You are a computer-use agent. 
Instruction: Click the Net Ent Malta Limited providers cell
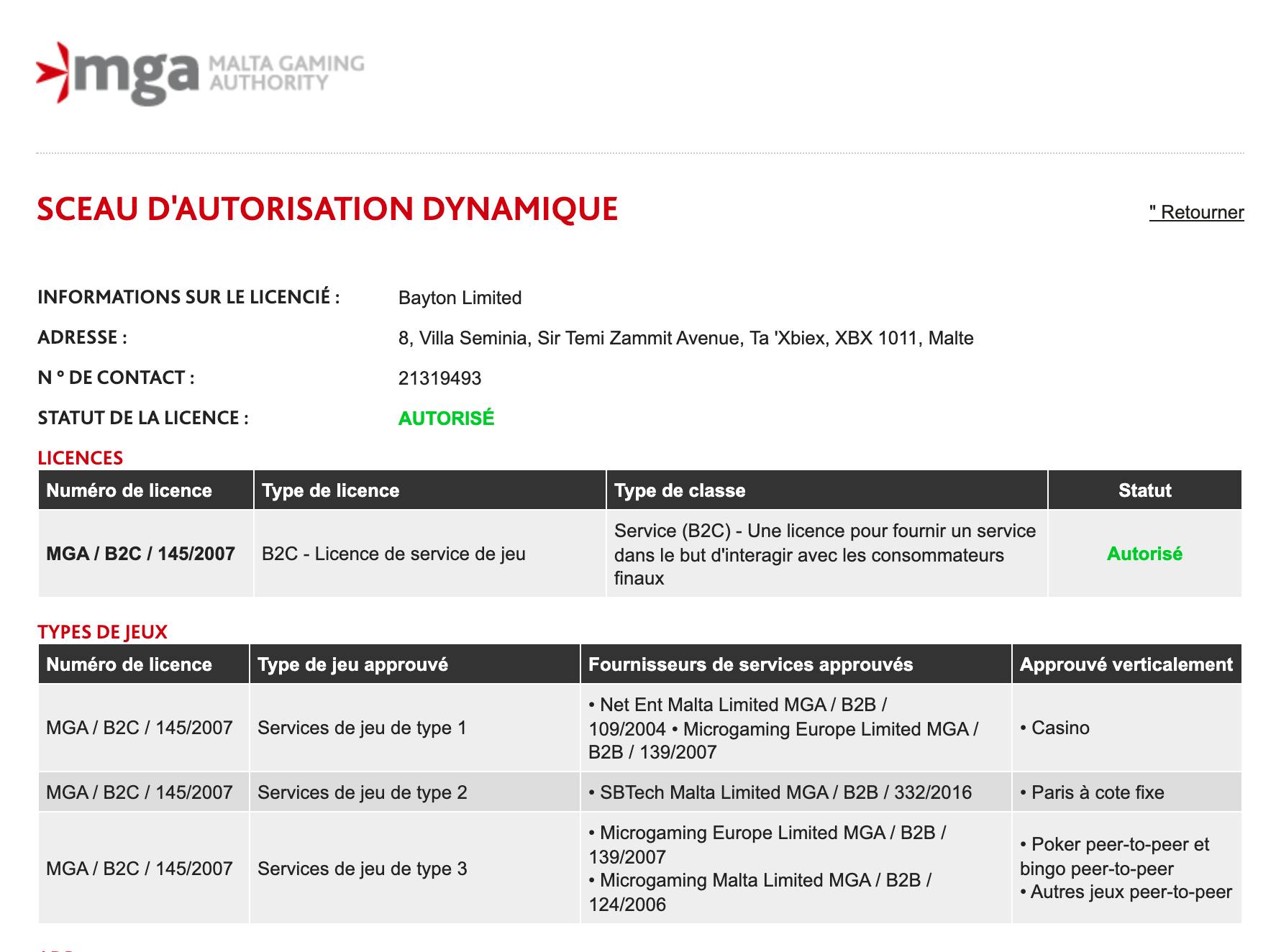point(796,728)
